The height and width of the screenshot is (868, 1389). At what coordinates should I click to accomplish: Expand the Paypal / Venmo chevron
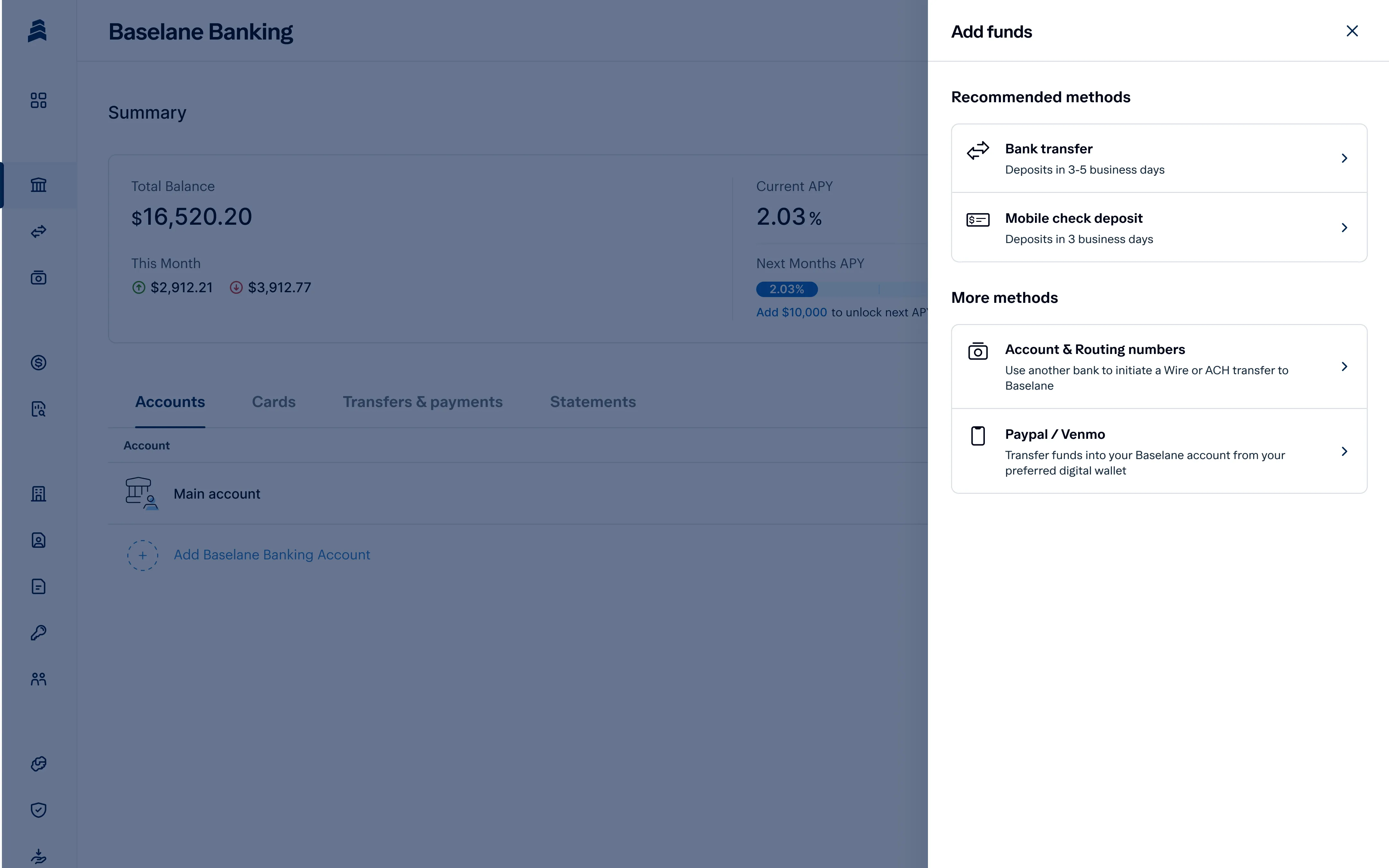[x=1344, y=451]
